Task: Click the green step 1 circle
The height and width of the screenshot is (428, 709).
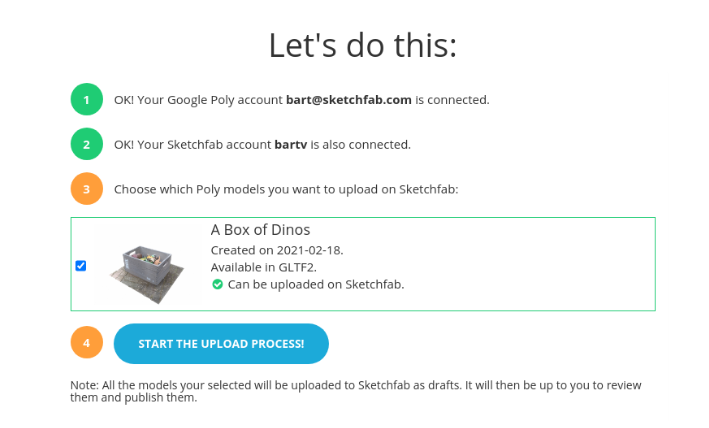Action: pyautogui.click(x=87, y=100)
